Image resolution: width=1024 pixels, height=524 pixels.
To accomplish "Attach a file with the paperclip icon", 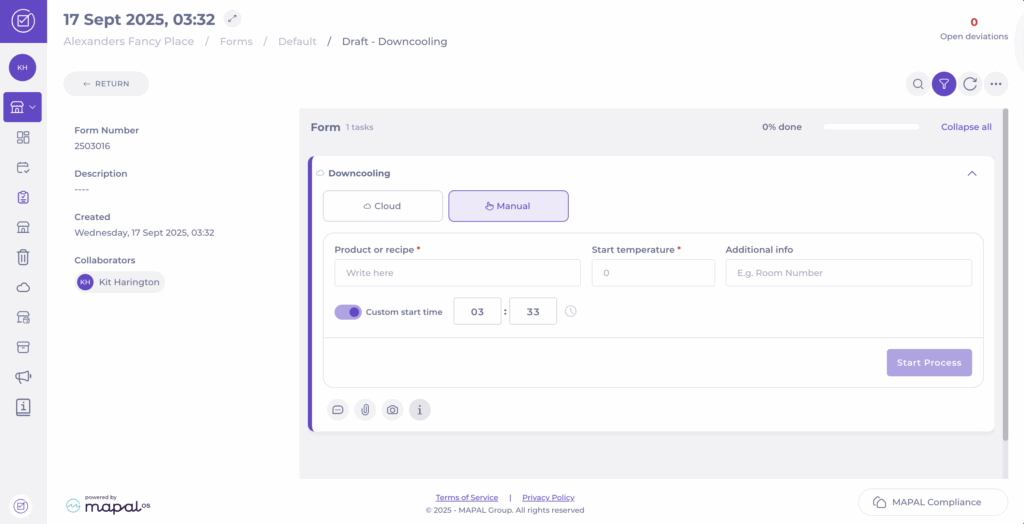I will (x=365, y=409).
